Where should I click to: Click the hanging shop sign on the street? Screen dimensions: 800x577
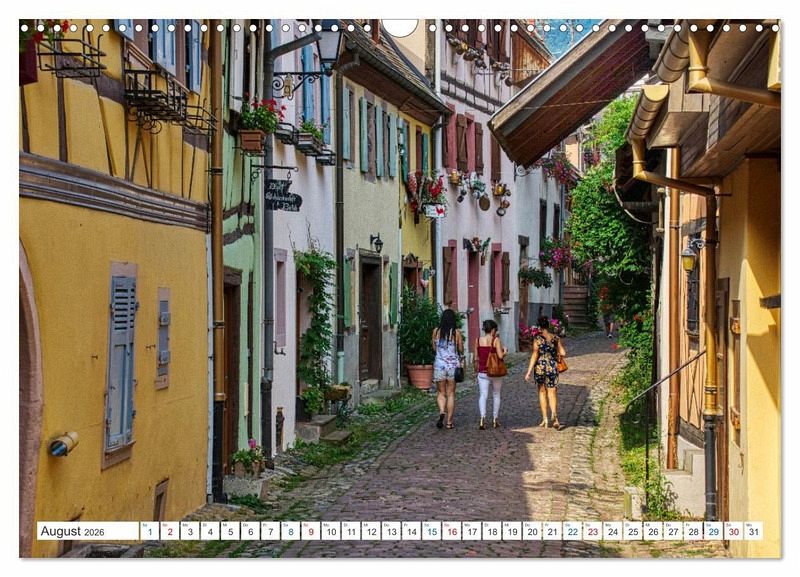pyautogui.click(x=283, y=195)
